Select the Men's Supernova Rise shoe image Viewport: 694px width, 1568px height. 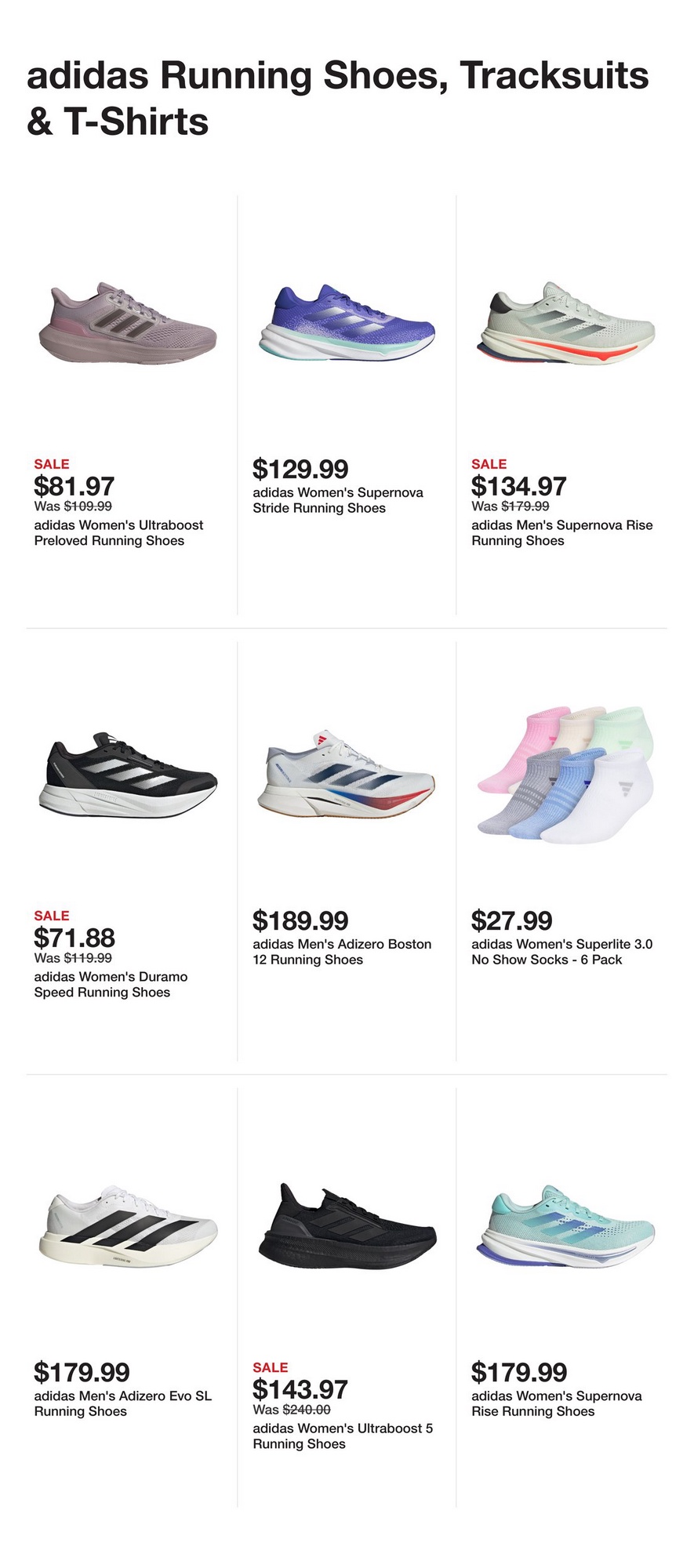565,323
